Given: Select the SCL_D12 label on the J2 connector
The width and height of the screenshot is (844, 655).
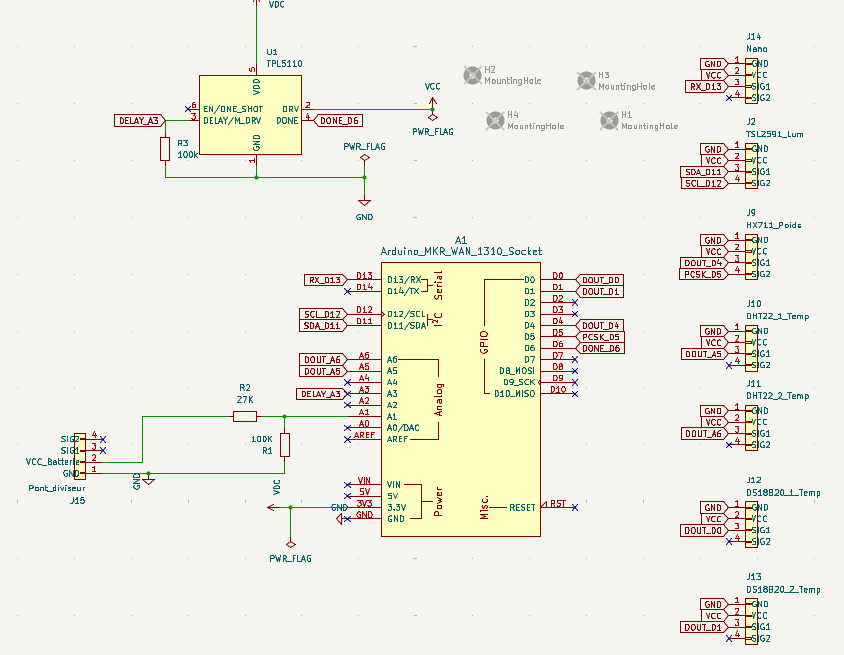Looking at the screenshot, I should (704, 183).
